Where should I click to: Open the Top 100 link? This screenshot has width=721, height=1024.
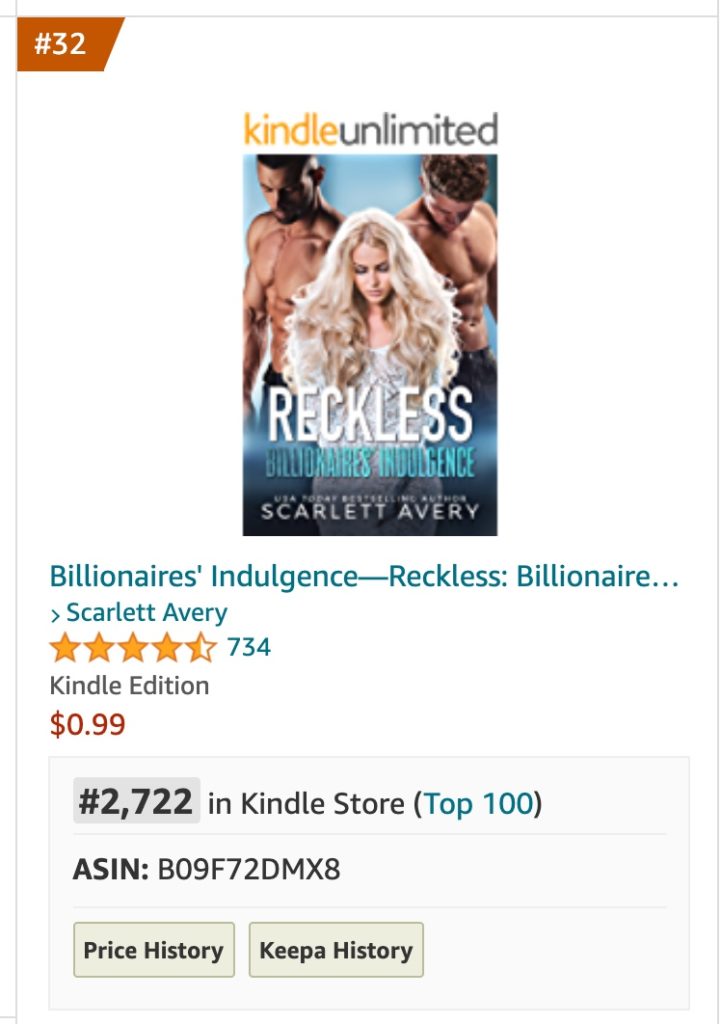pos(478,804)
